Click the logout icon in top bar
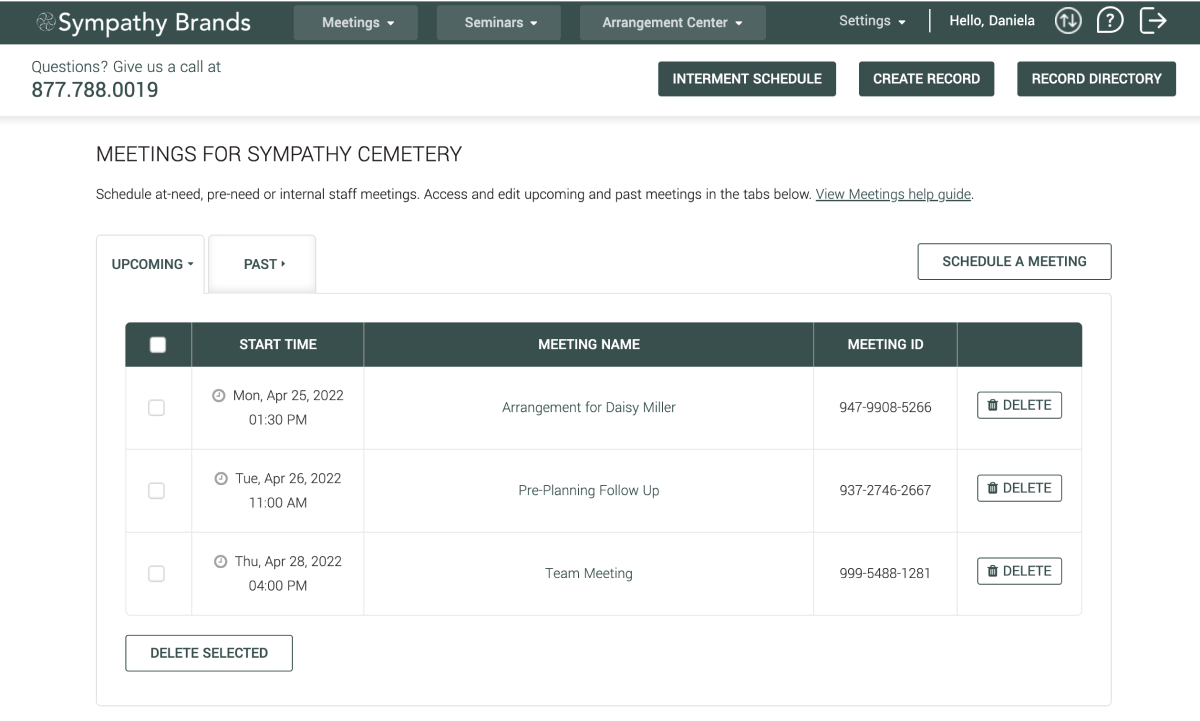Viewport: 1200px width, 721px height. (1153, 20)
